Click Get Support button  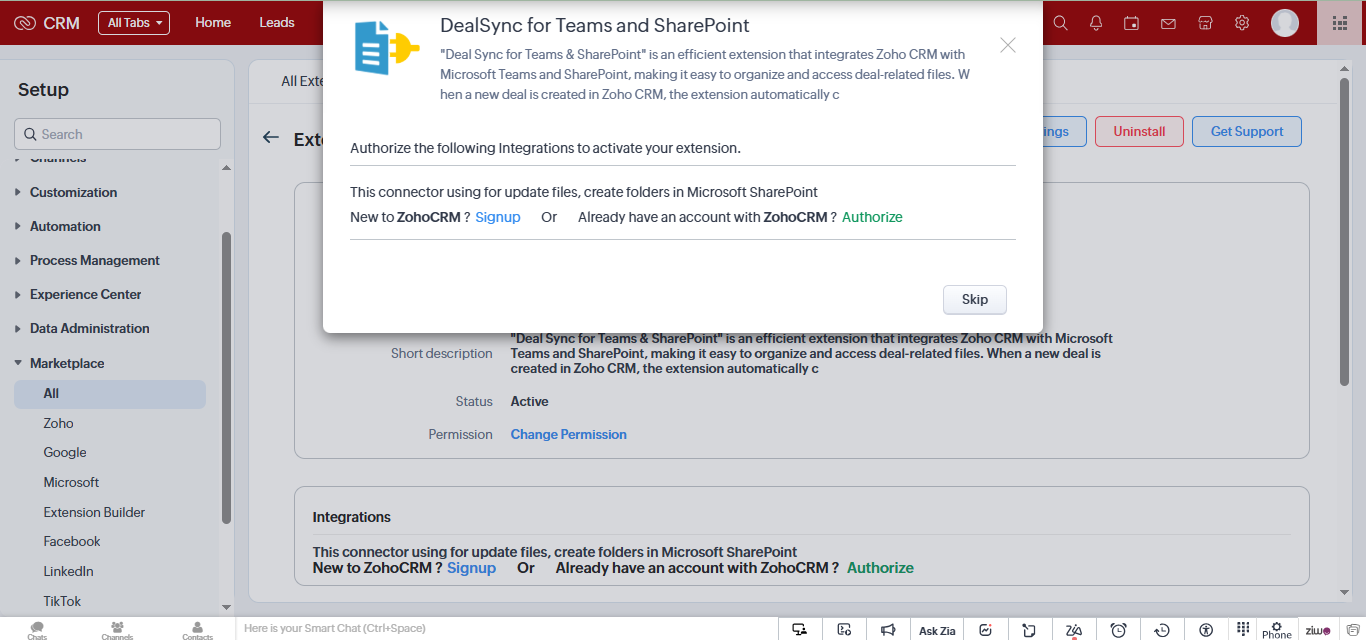click(x=1247, y=131)
